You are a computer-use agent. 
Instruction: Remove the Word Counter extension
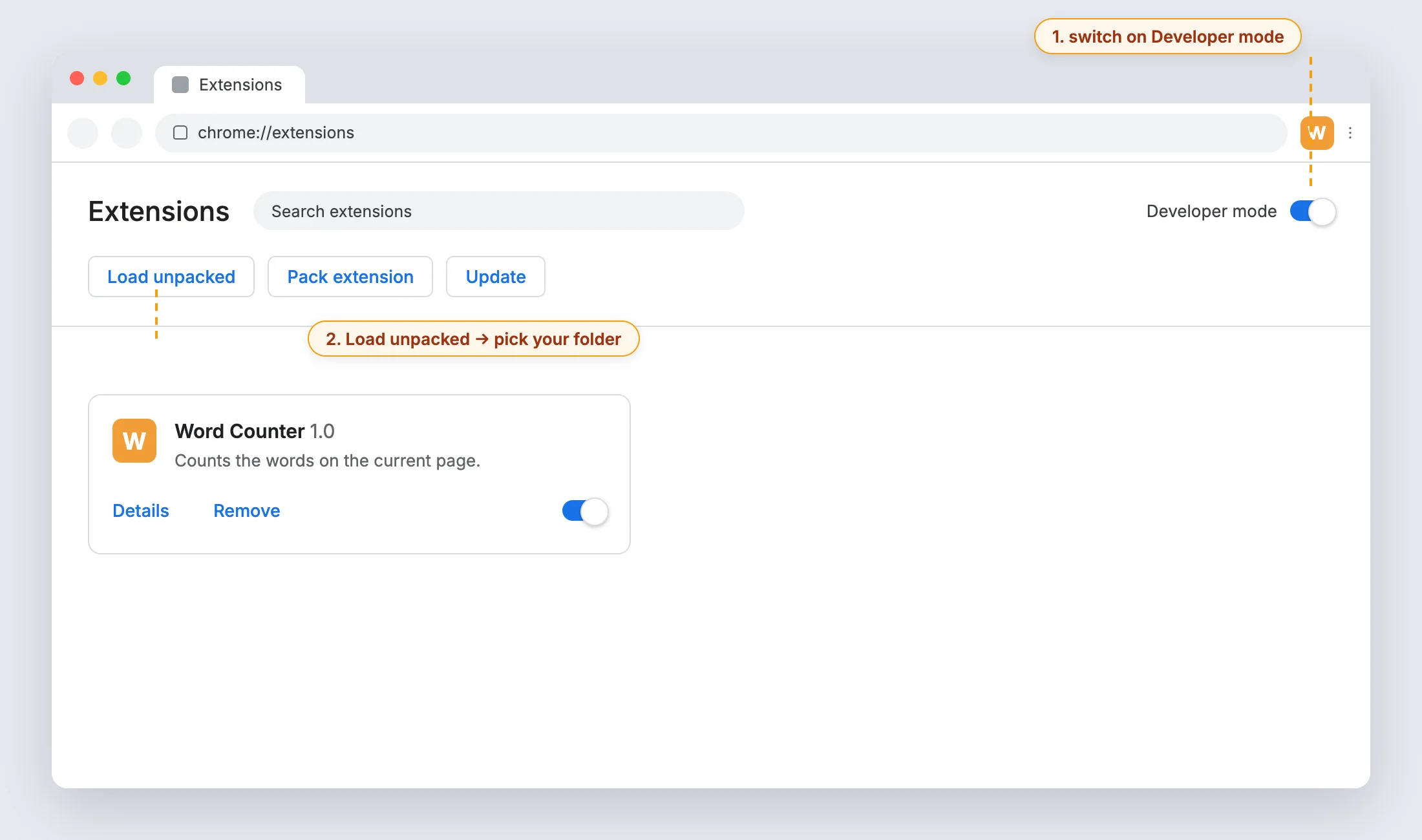pyautogui.click(x=247, y=511)
